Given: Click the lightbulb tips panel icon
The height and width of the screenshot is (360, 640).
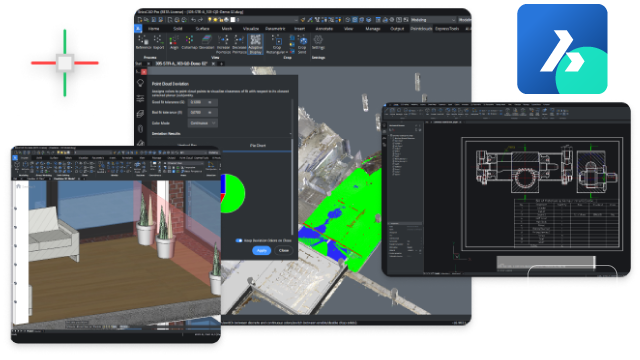Looking at the screenshot, I should (x=140, y=83).
